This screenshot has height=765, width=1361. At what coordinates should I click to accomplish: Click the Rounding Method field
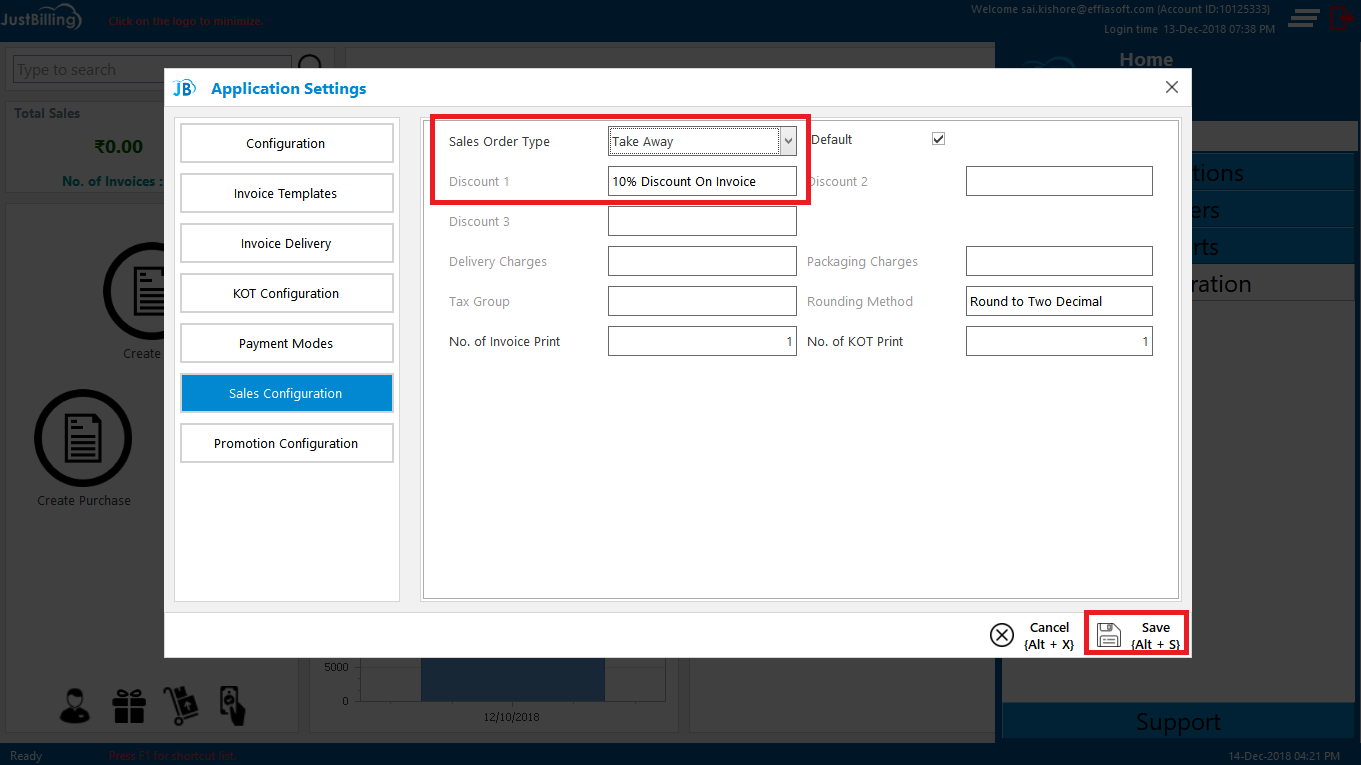point(1059,301)
